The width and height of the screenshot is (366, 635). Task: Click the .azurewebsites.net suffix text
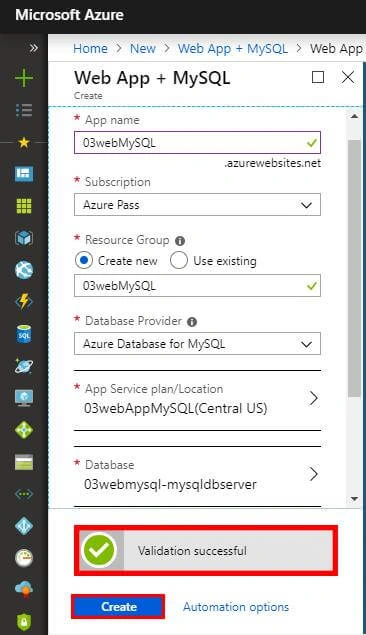point(273,163)
